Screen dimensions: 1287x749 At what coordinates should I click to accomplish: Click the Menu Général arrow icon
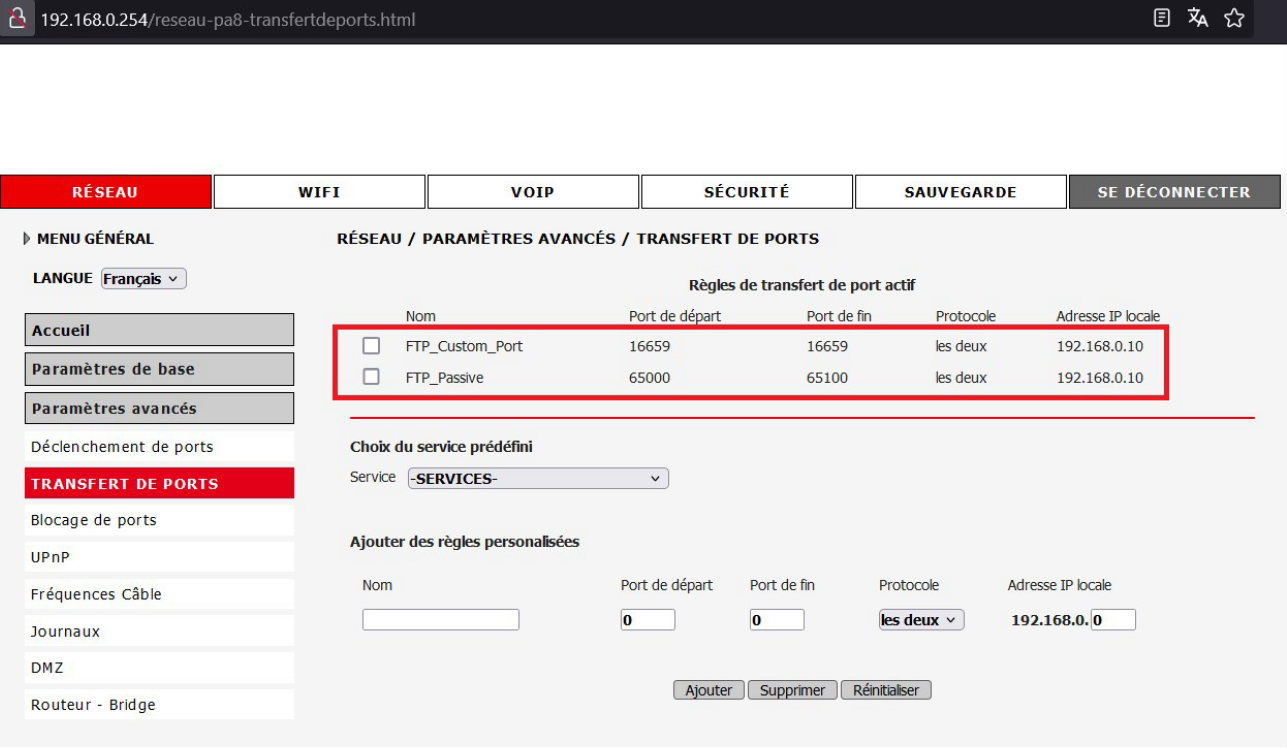(x=27, y=239)
